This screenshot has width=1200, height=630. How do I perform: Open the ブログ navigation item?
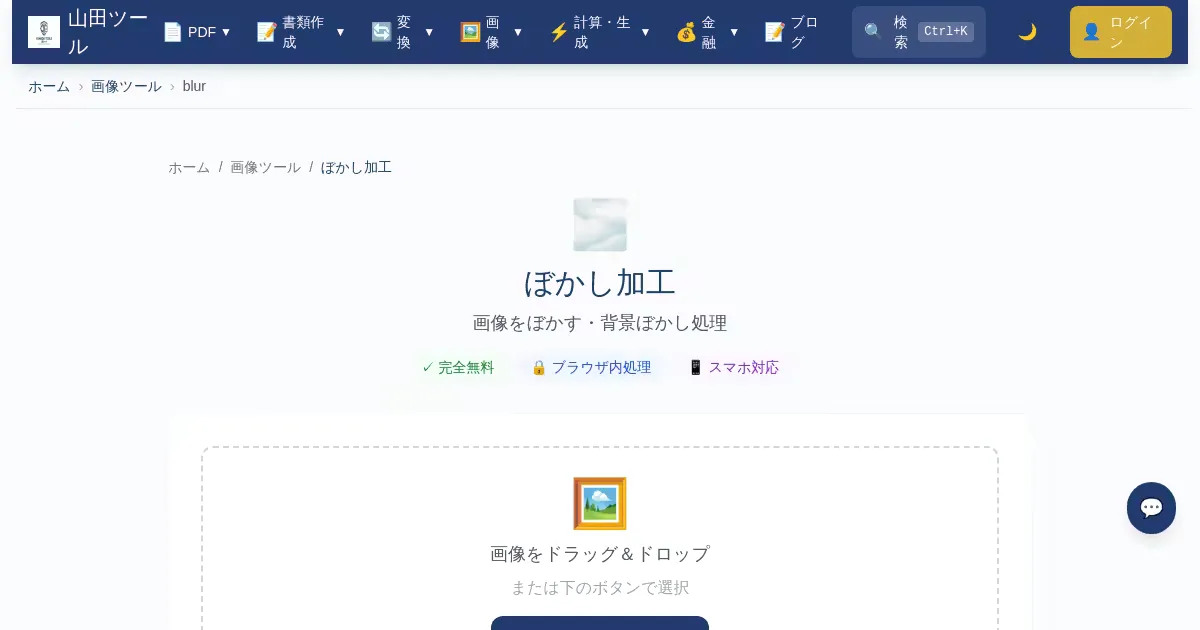click(792, 32)
